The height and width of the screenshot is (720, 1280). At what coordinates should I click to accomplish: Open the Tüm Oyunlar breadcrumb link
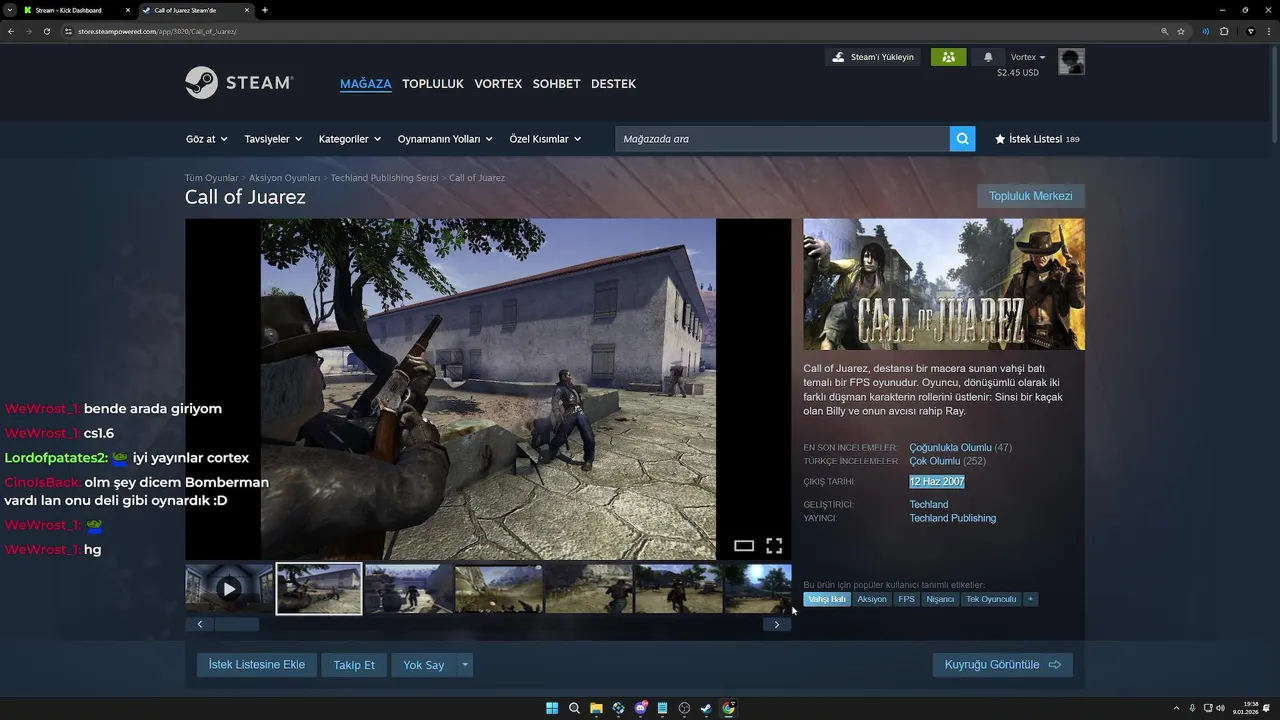coord(212,178)
